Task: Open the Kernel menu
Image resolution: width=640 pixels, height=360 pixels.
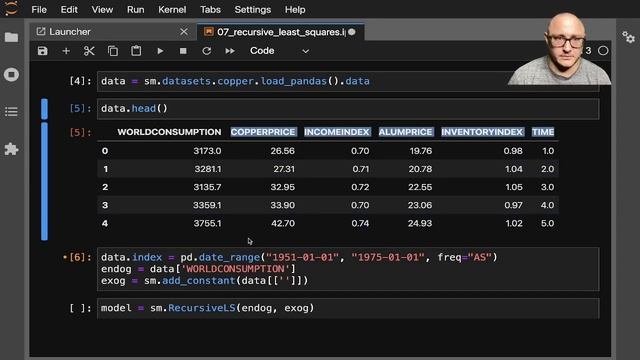Action: (172, 9)
